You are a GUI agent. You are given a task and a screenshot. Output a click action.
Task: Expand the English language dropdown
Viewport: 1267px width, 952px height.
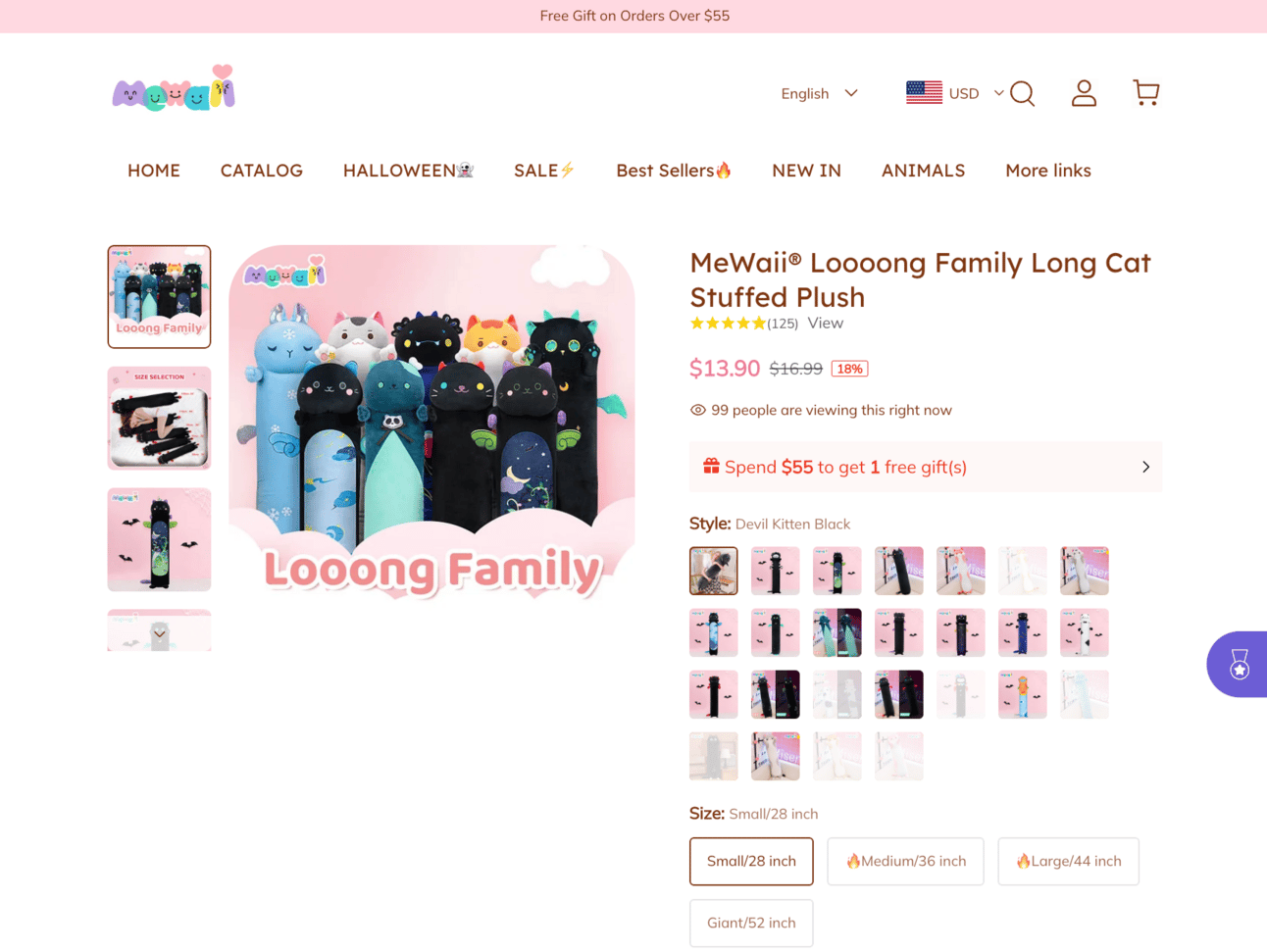click(x=819, y=93)
